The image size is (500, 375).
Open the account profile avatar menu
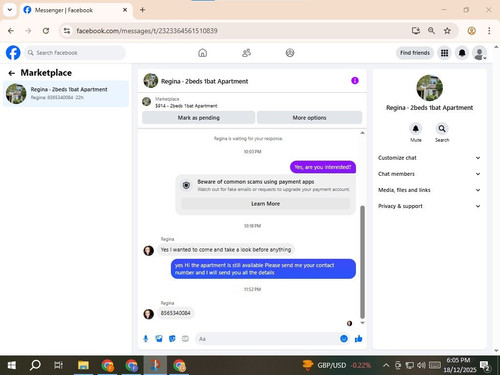click(479, 53)
